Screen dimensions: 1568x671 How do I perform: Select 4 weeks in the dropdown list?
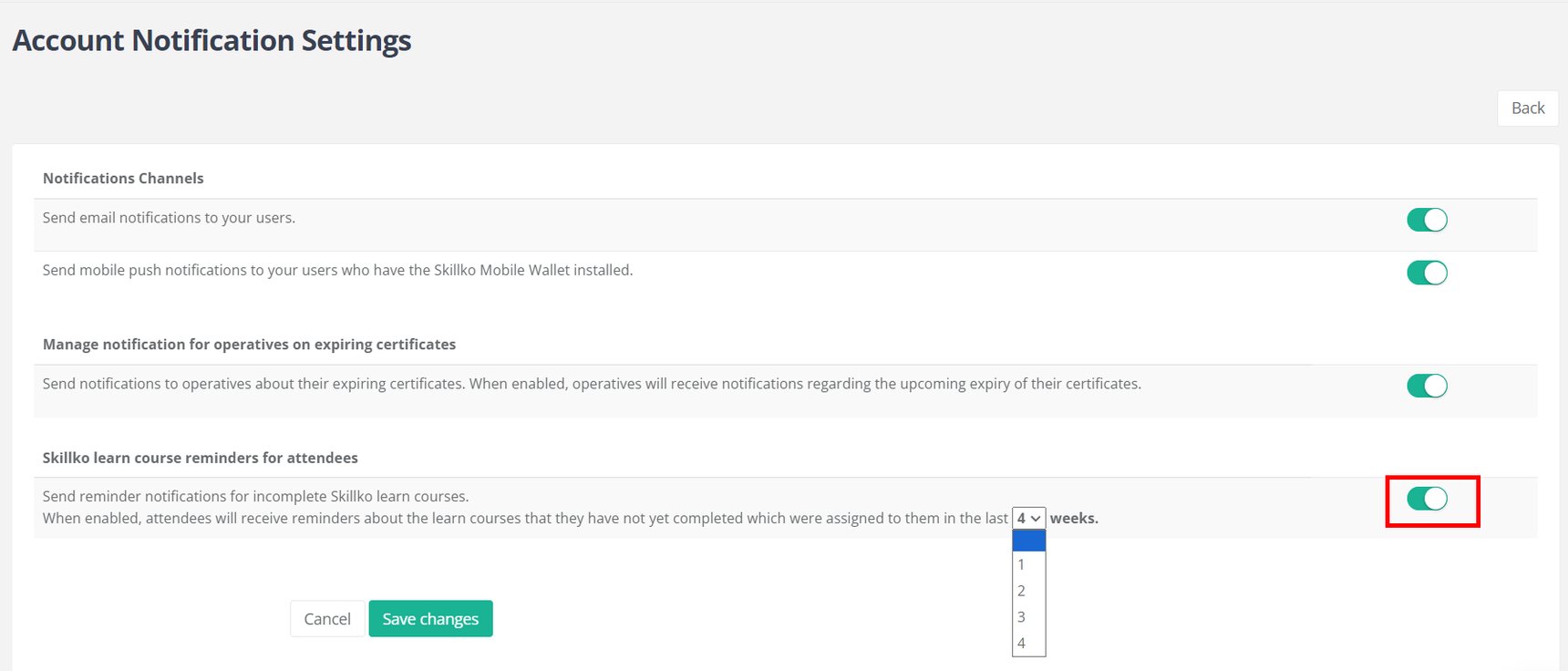coord(1028,643)
